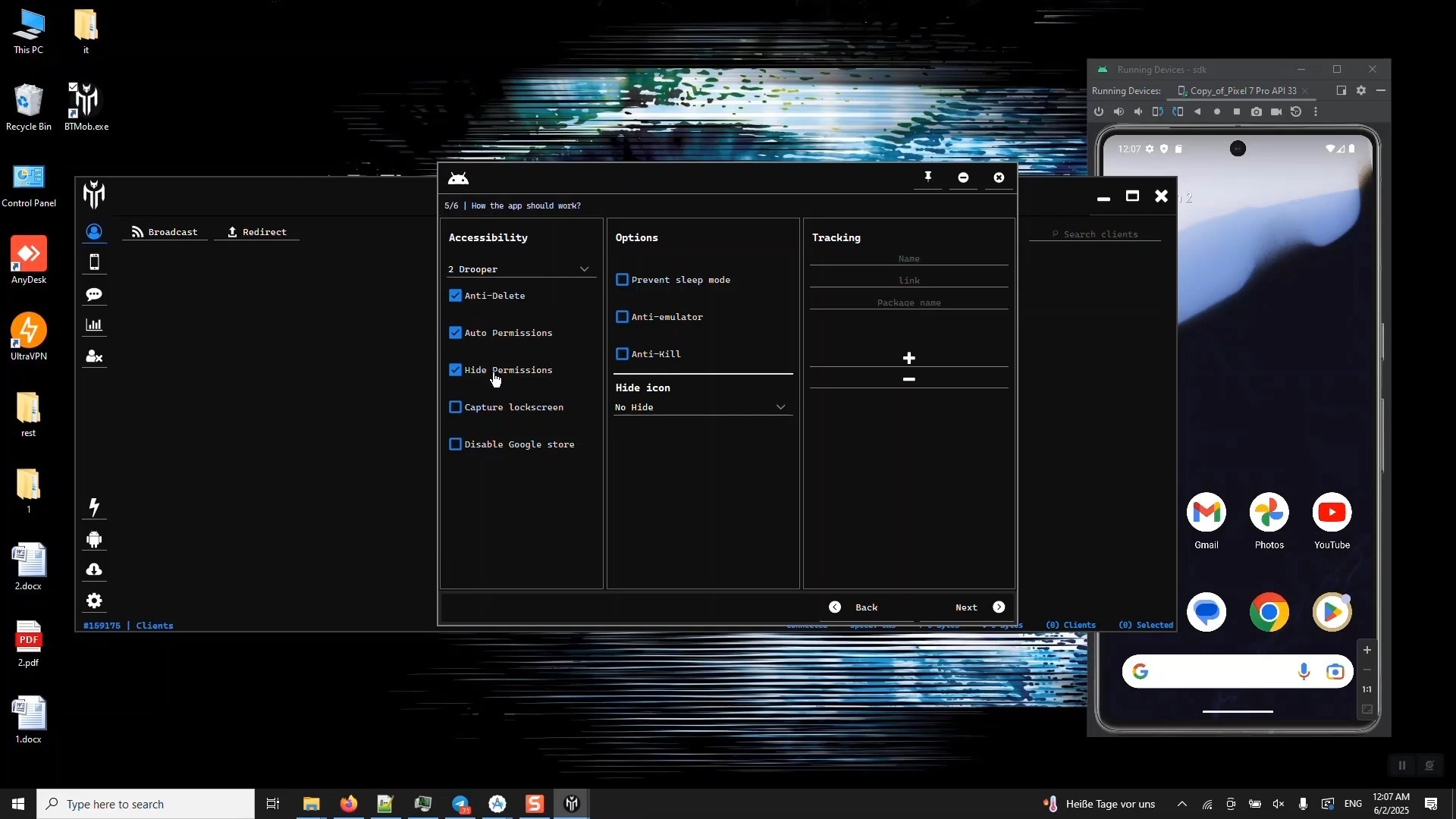
Task: Take emulator screenshot with camera icon
Action: pyautogui.click(x=1257, y=111)
